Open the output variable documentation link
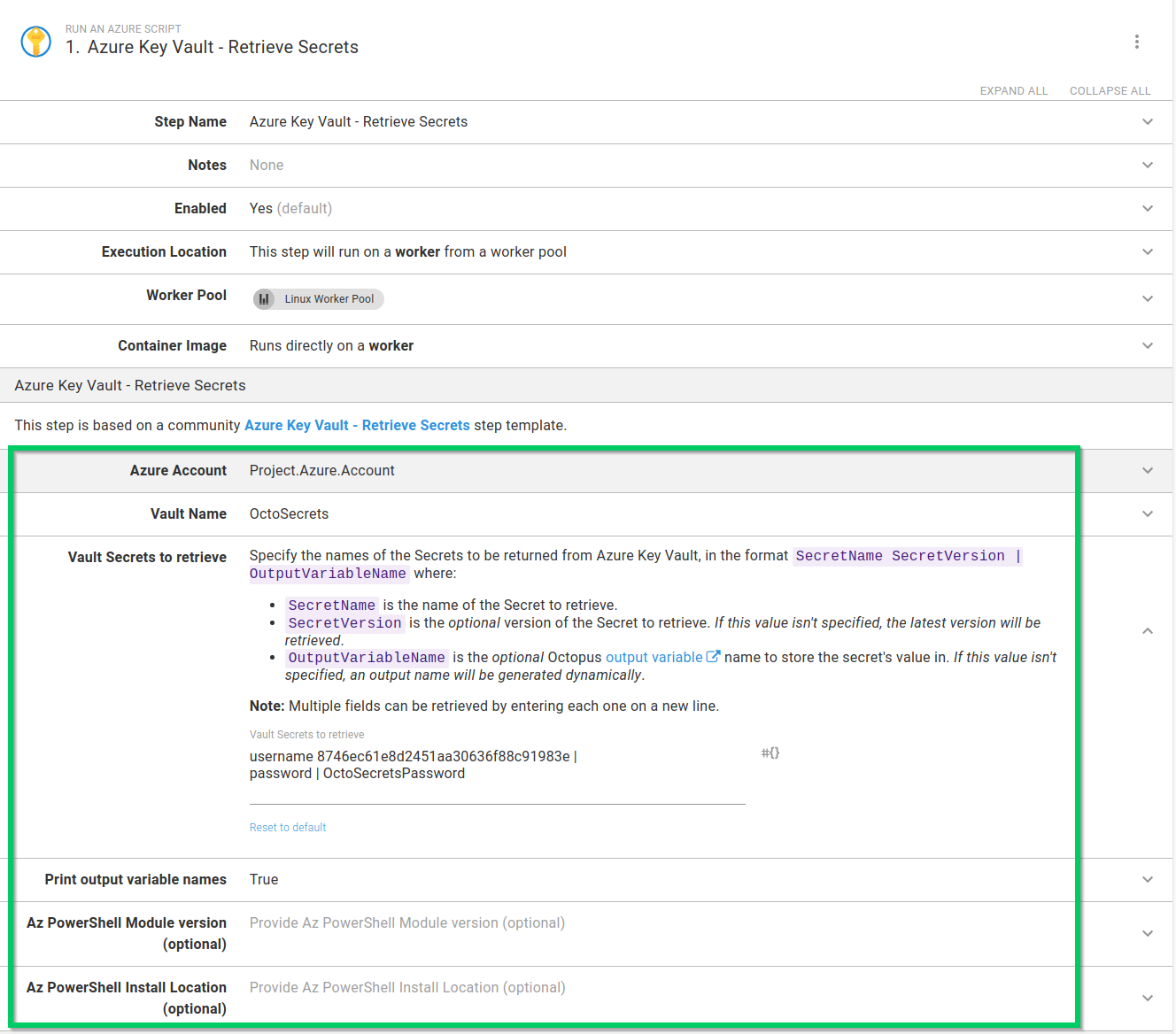This screenshot has height=1034, width=1176. [654, 656]
